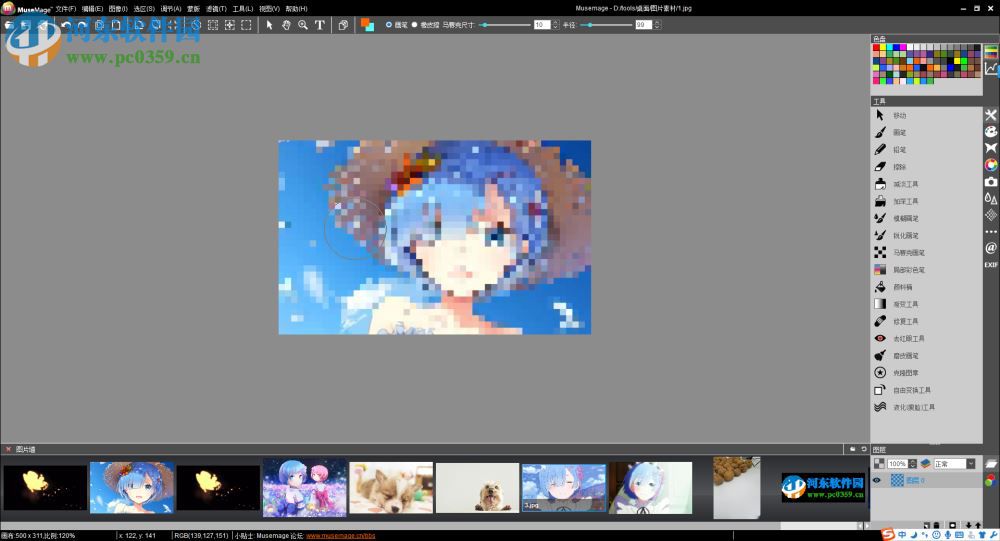1000x541 pixels.
Task: Select the Clone stamp star tool
Action: tap(880, 373)
